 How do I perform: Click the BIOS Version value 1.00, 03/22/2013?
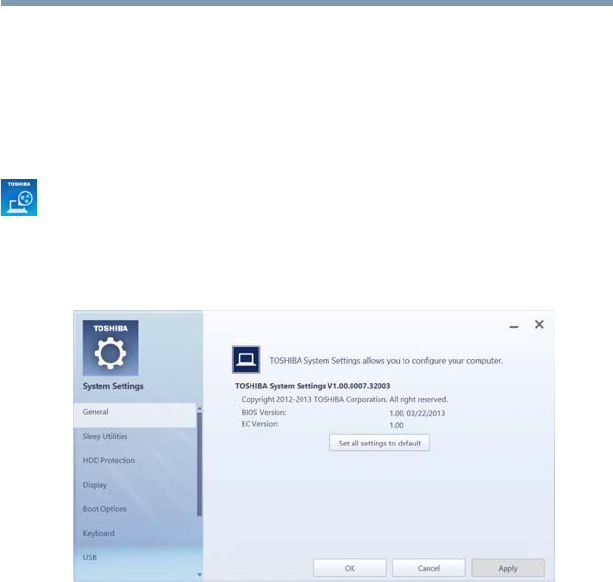click(417, 413)
